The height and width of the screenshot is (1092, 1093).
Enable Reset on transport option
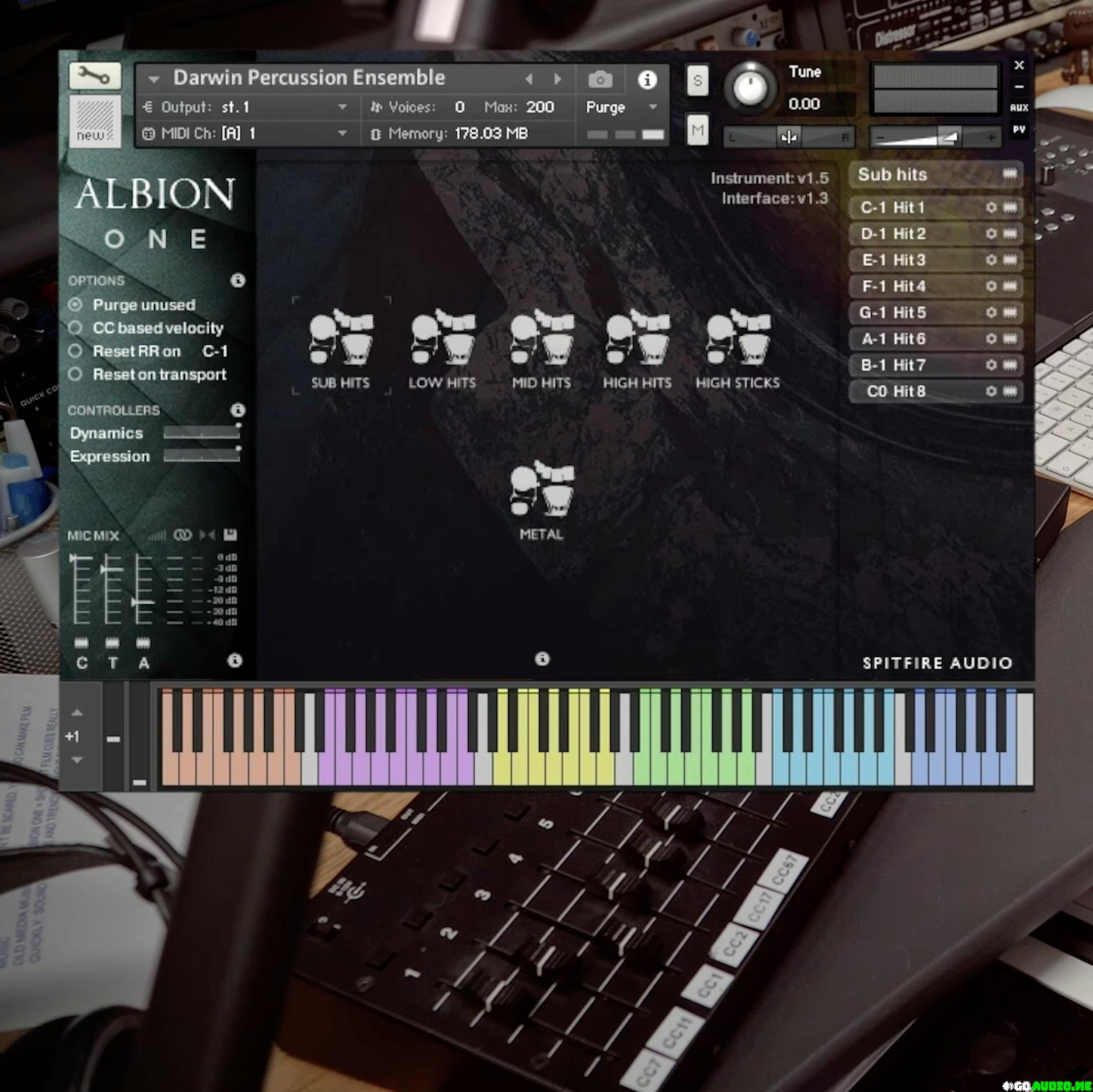pyautogui.click(x=75, y=374)
